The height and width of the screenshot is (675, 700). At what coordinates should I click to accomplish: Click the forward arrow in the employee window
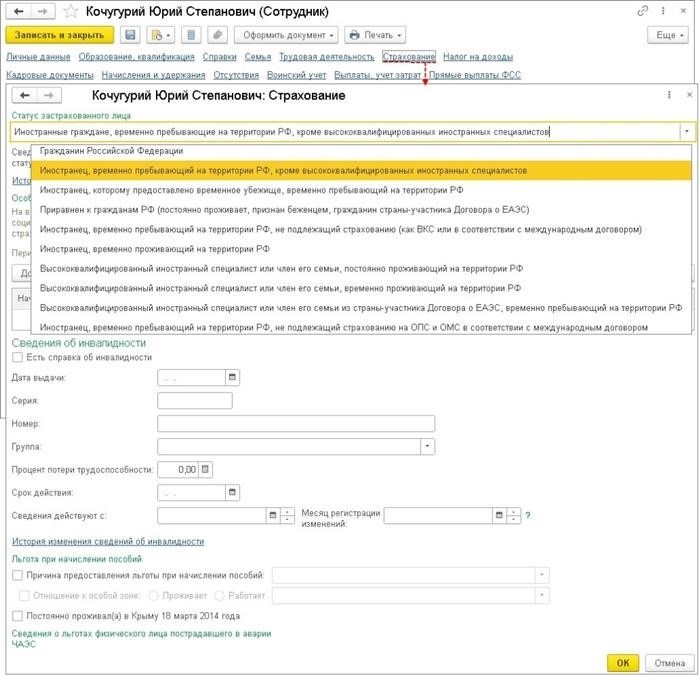pos(43,11)
